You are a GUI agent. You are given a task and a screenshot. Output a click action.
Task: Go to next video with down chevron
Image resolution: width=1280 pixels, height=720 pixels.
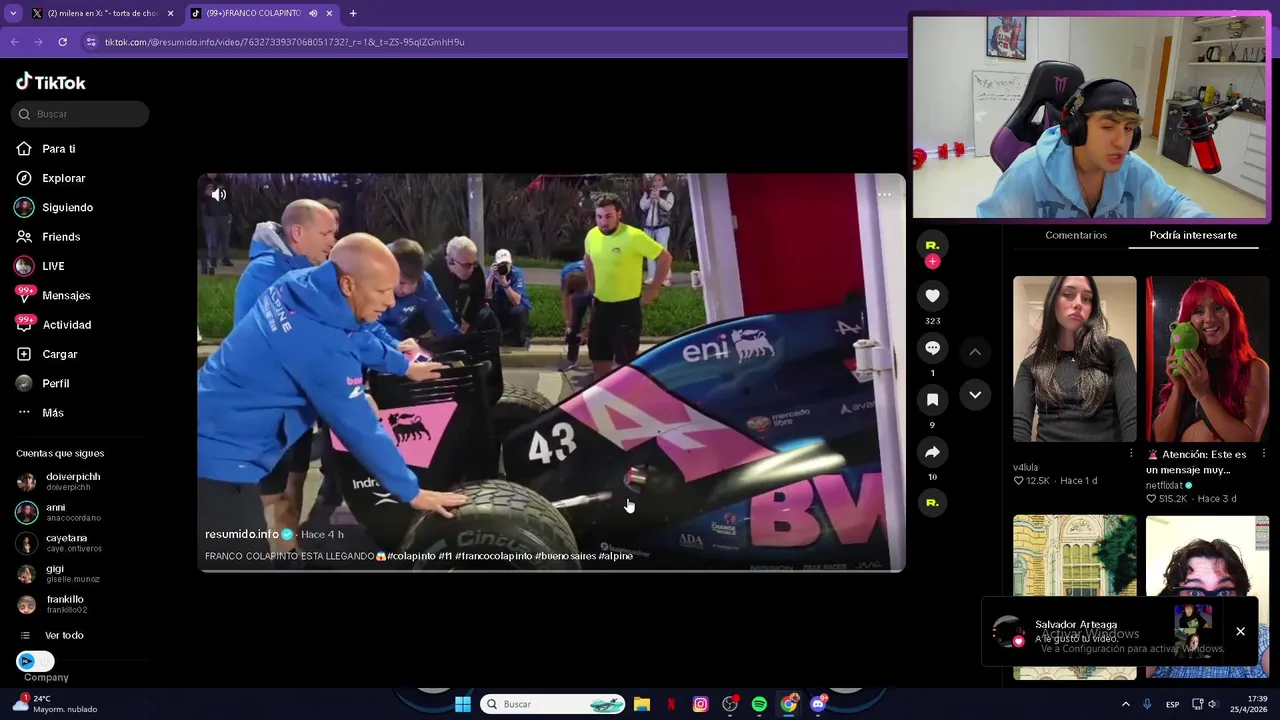coord(975,395)
